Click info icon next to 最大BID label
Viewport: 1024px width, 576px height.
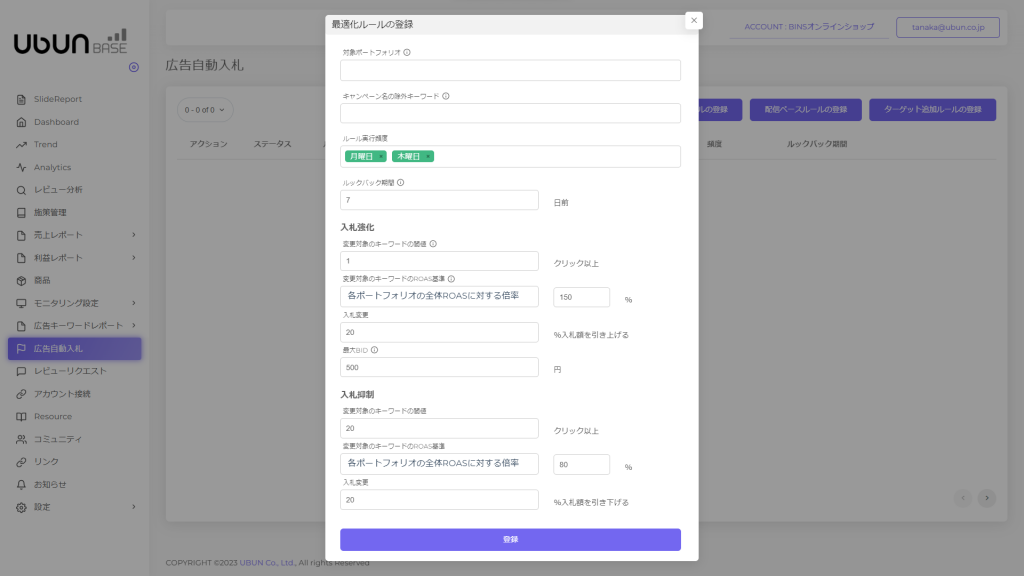[374, 350]
